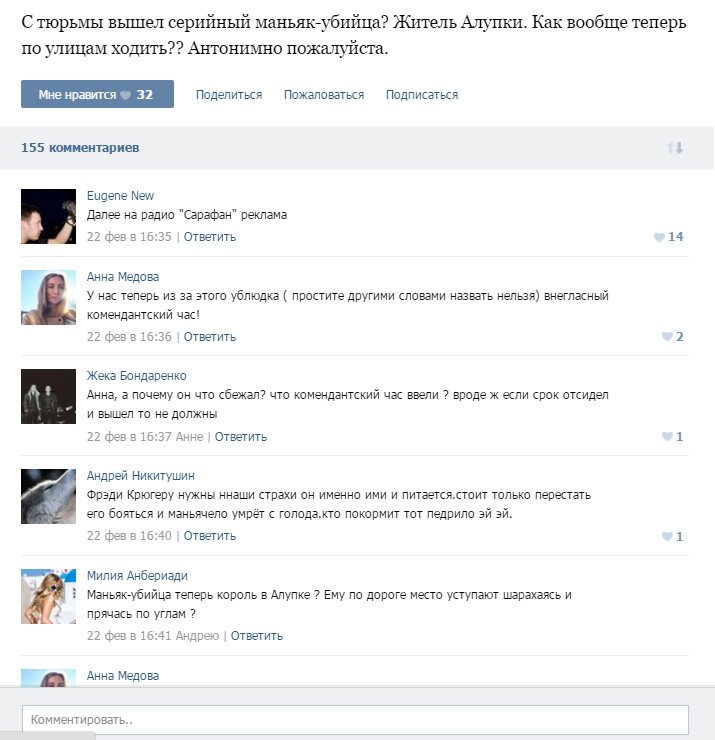Reply to Жека Бондаренко's comment
Image resolution: width=715 pixels, height=740 pixels.
click(241, 437)
